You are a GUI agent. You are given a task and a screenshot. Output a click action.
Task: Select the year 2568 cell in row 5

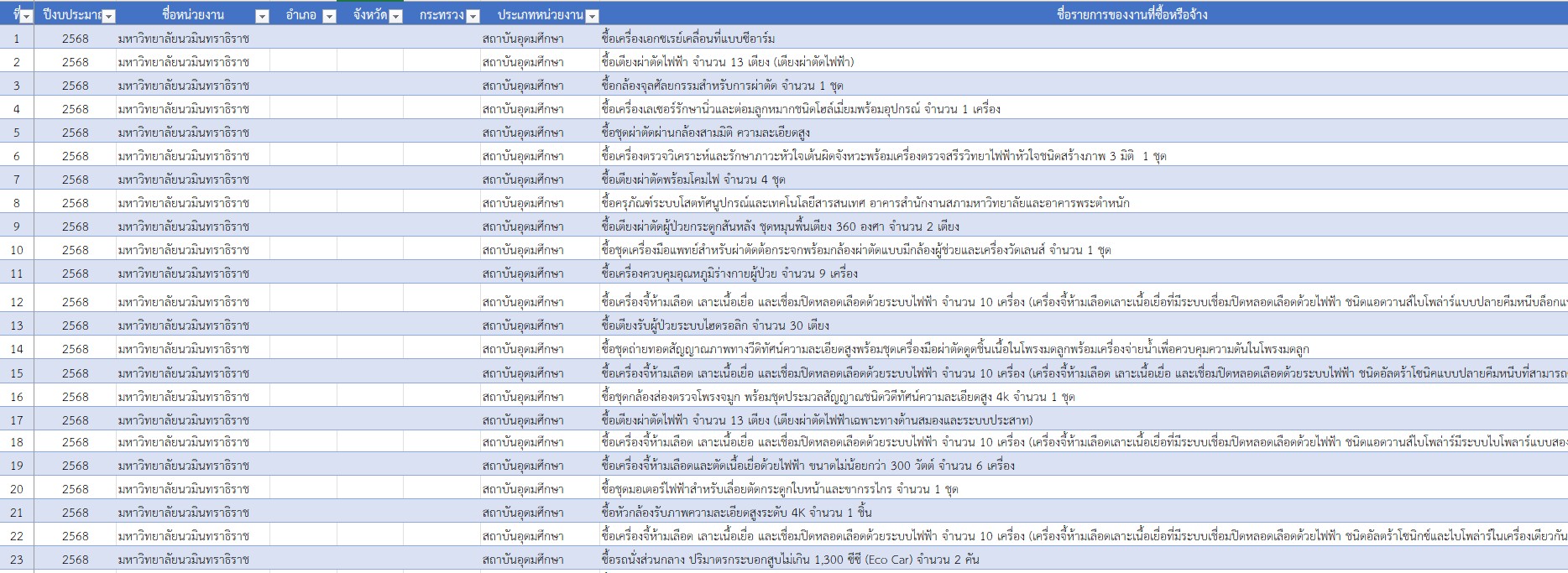75,133
